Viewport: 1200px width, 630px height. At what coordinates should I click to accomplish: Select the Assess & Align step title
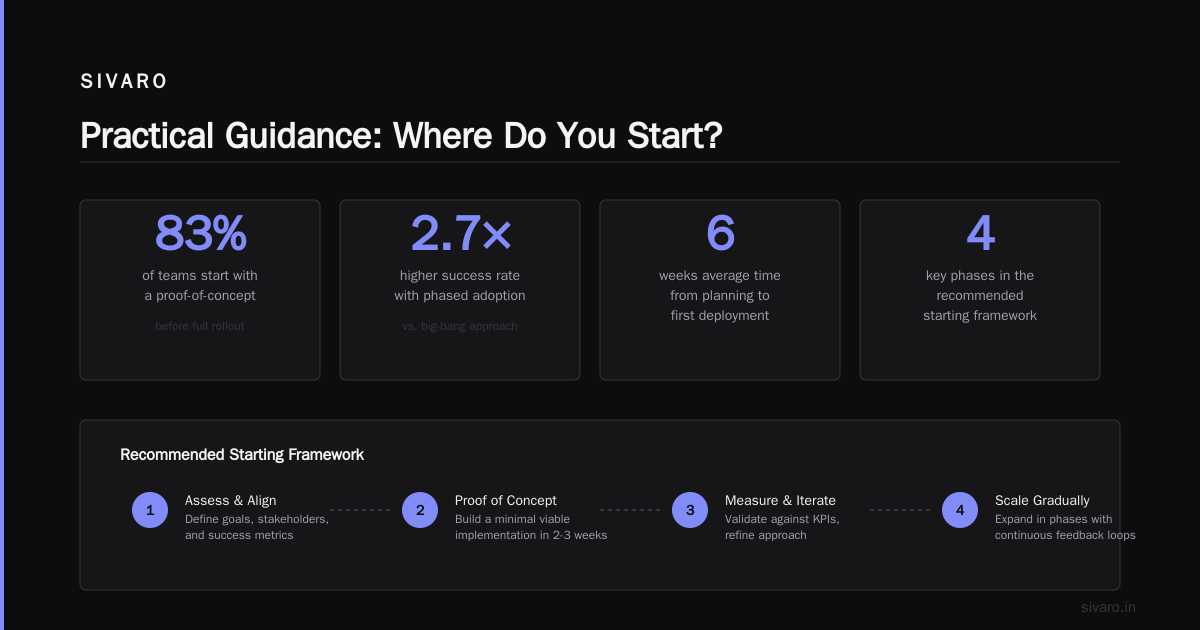[231, 500]
